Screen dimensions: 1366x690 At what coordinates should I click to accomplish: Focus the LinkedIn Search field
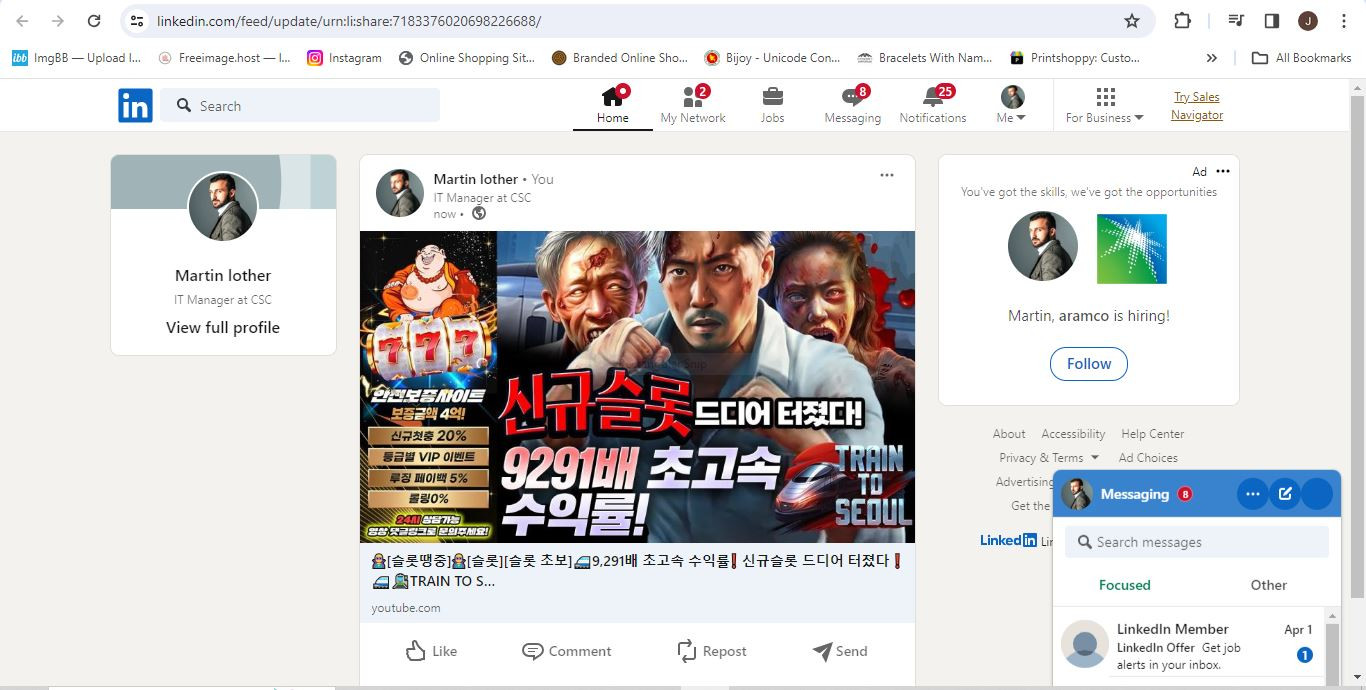(x=300, y=105)
